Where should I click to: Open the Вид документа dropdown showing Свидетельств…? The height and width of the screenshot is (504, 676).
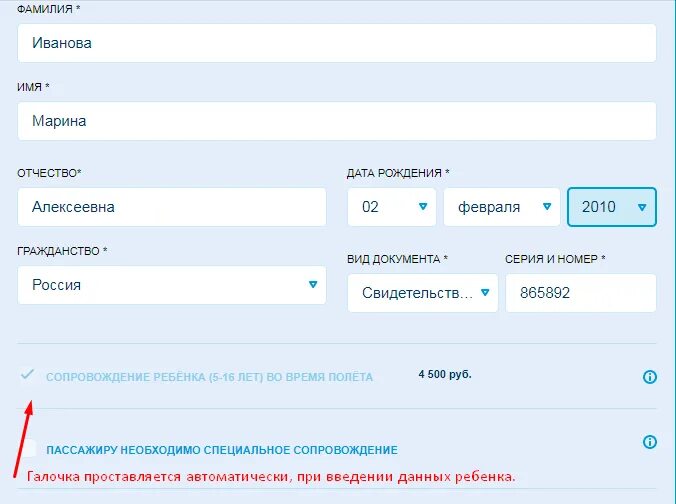(x=422, y=293)
